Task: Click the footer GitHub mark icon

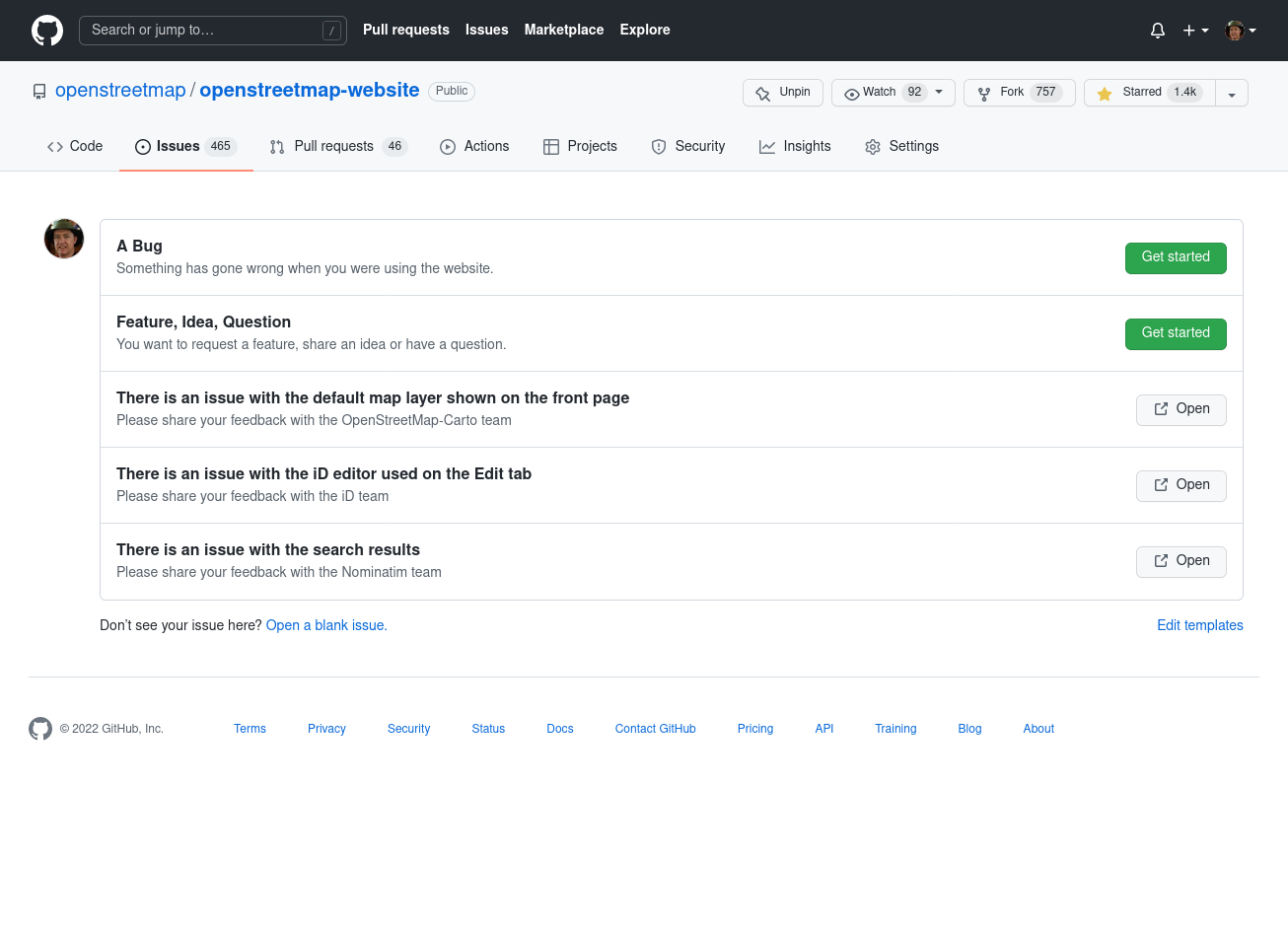Action: click(x=40, y=729)
